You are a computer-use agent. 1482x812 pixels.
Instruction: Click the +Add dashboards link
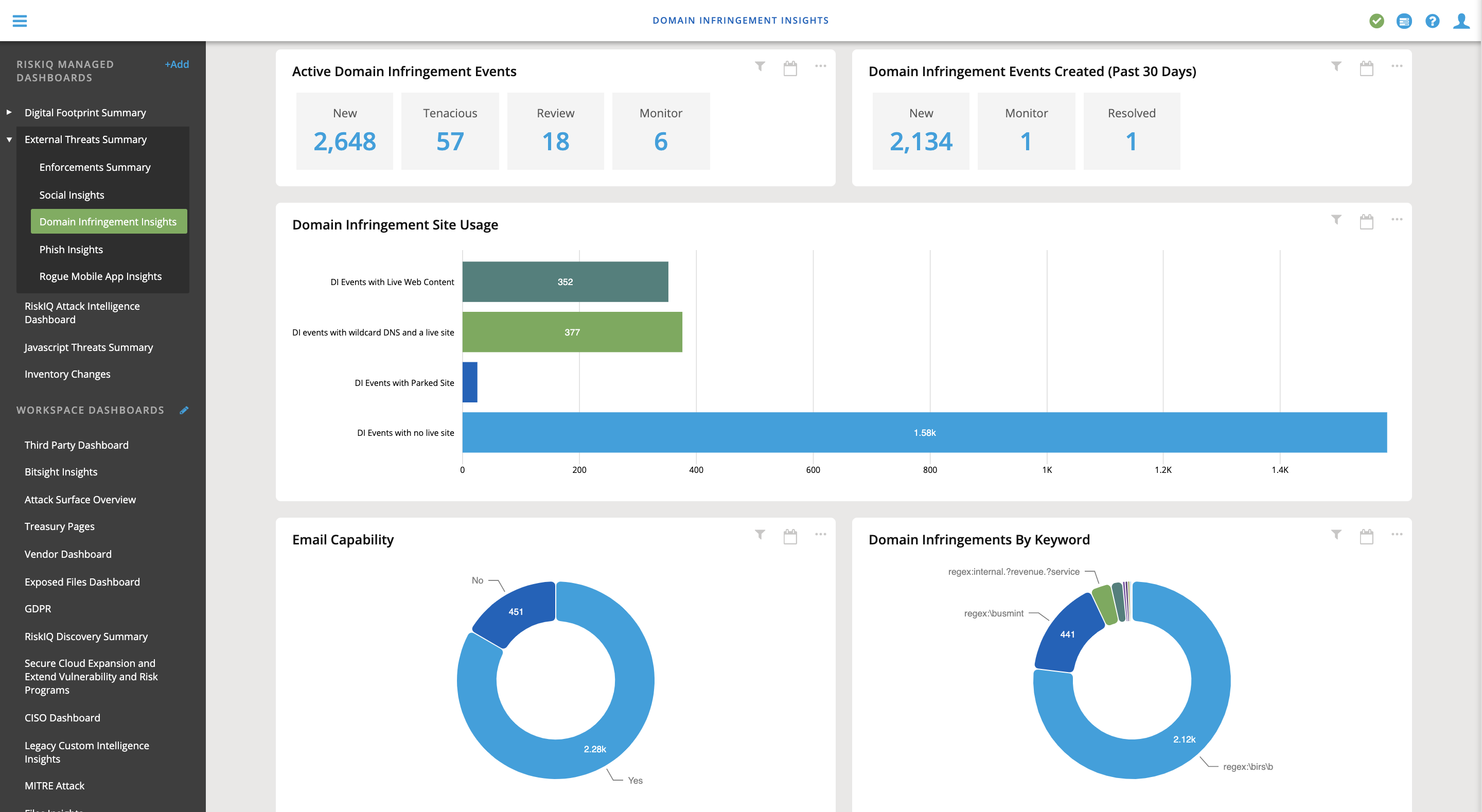coord(177,64)
